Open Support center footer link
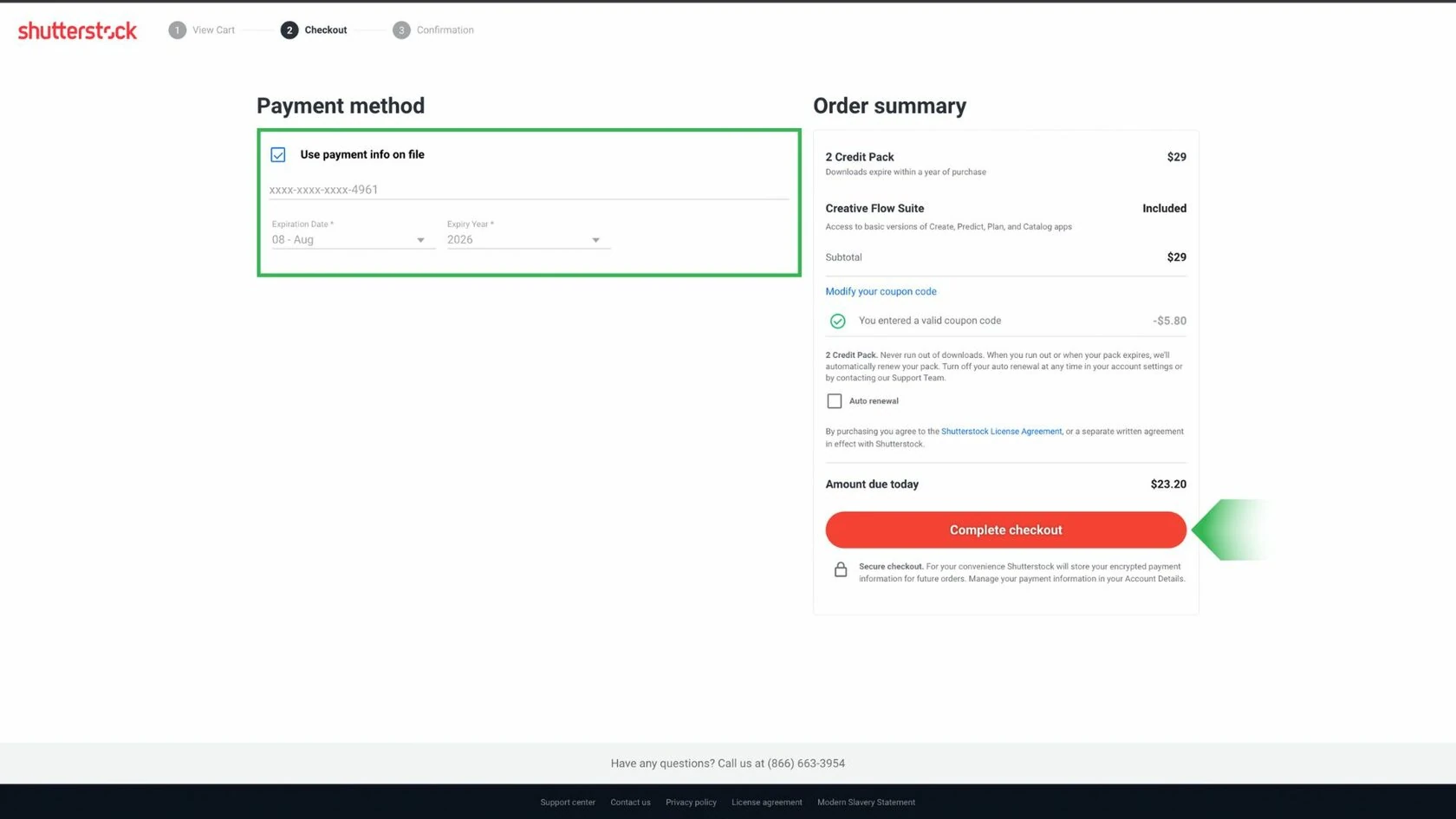The image size is (1456, 819). point(568,803)
